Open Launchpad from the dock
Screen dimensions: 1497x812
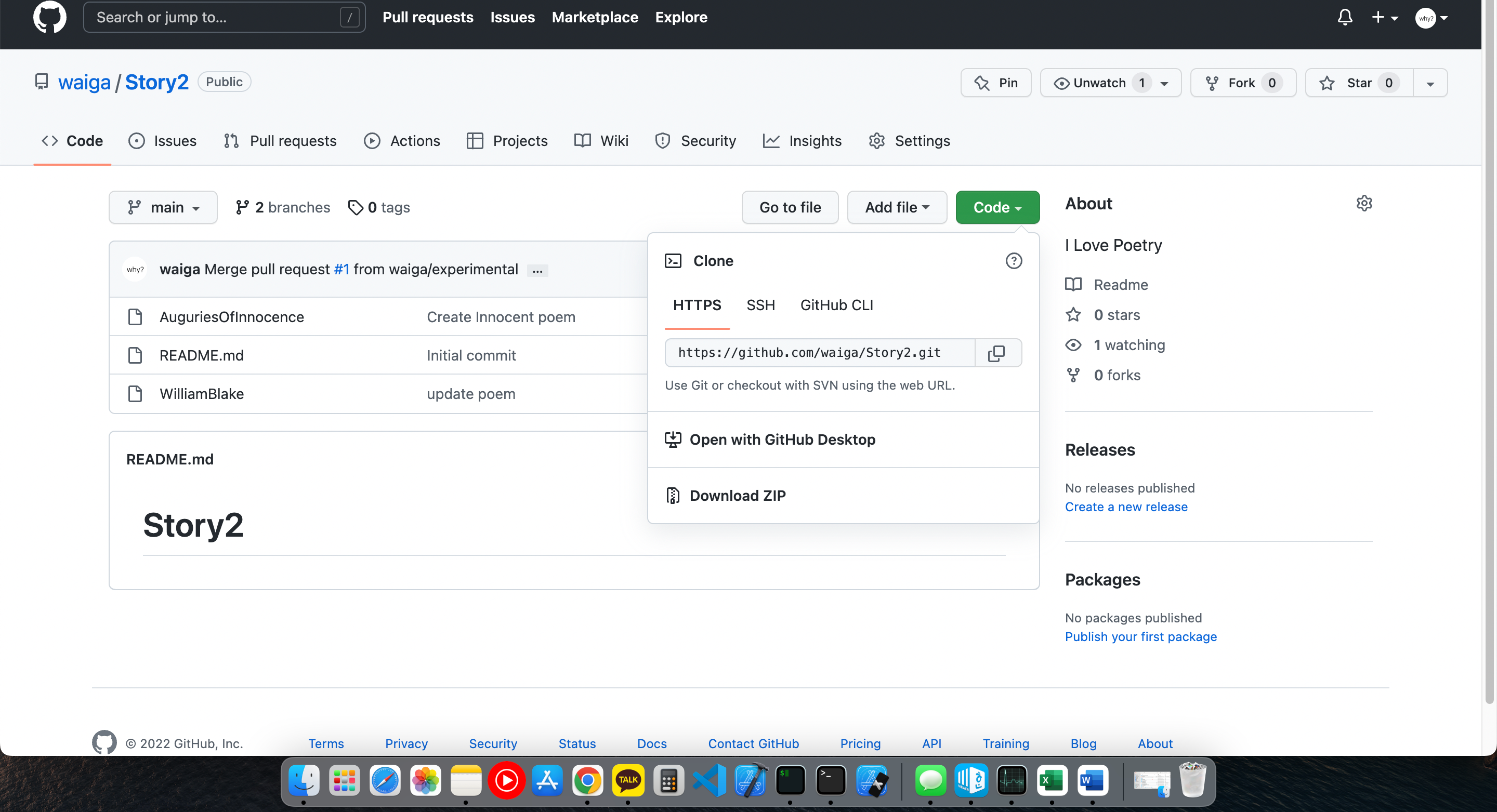pyautogui.click(x=345, y=781)
